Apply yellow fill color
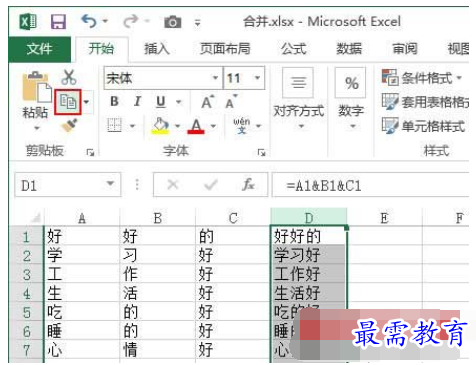Screen dimensions: 476x365 (160, 126)
